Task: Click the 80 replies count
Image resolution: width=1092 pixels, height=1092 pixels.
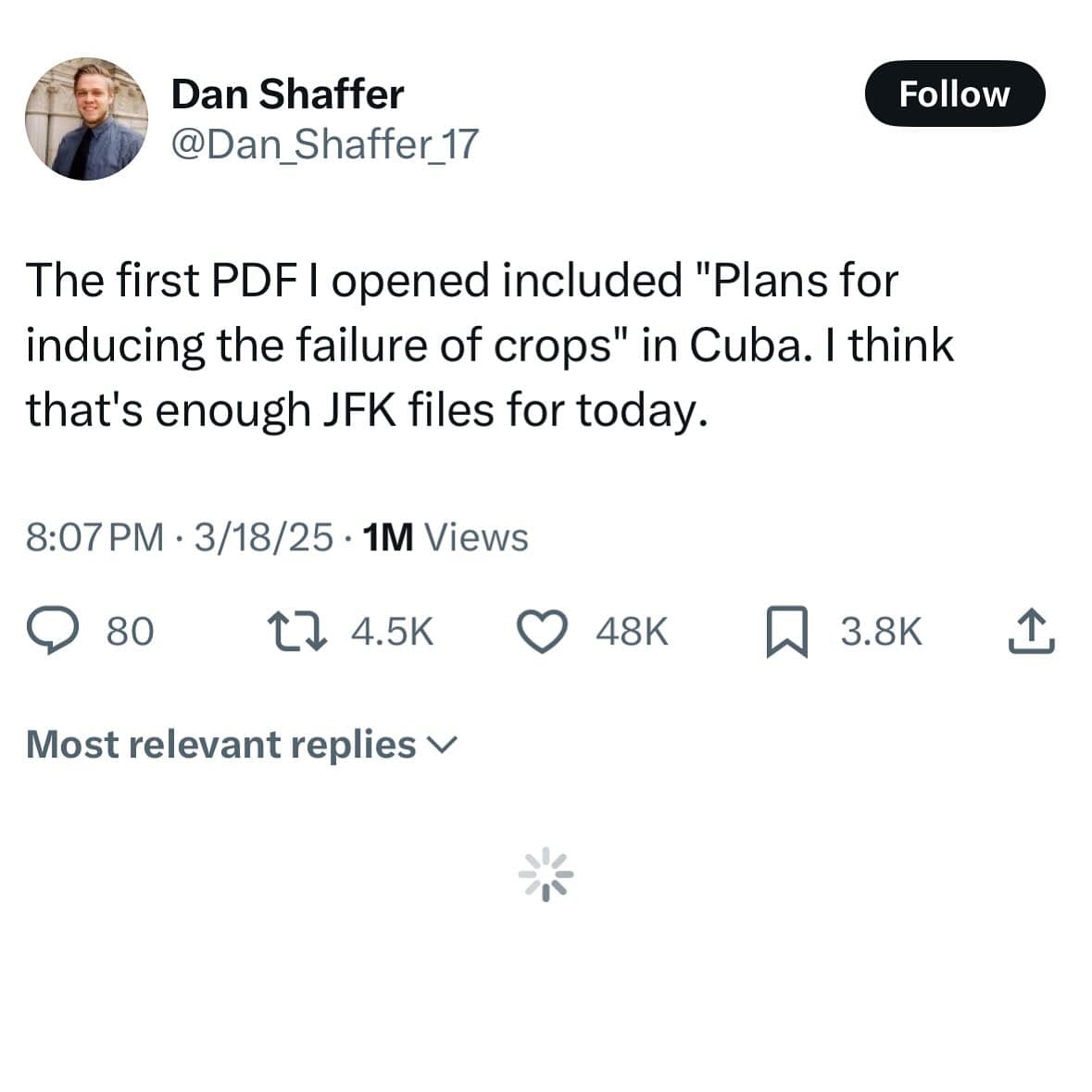Action: [130, 632]
